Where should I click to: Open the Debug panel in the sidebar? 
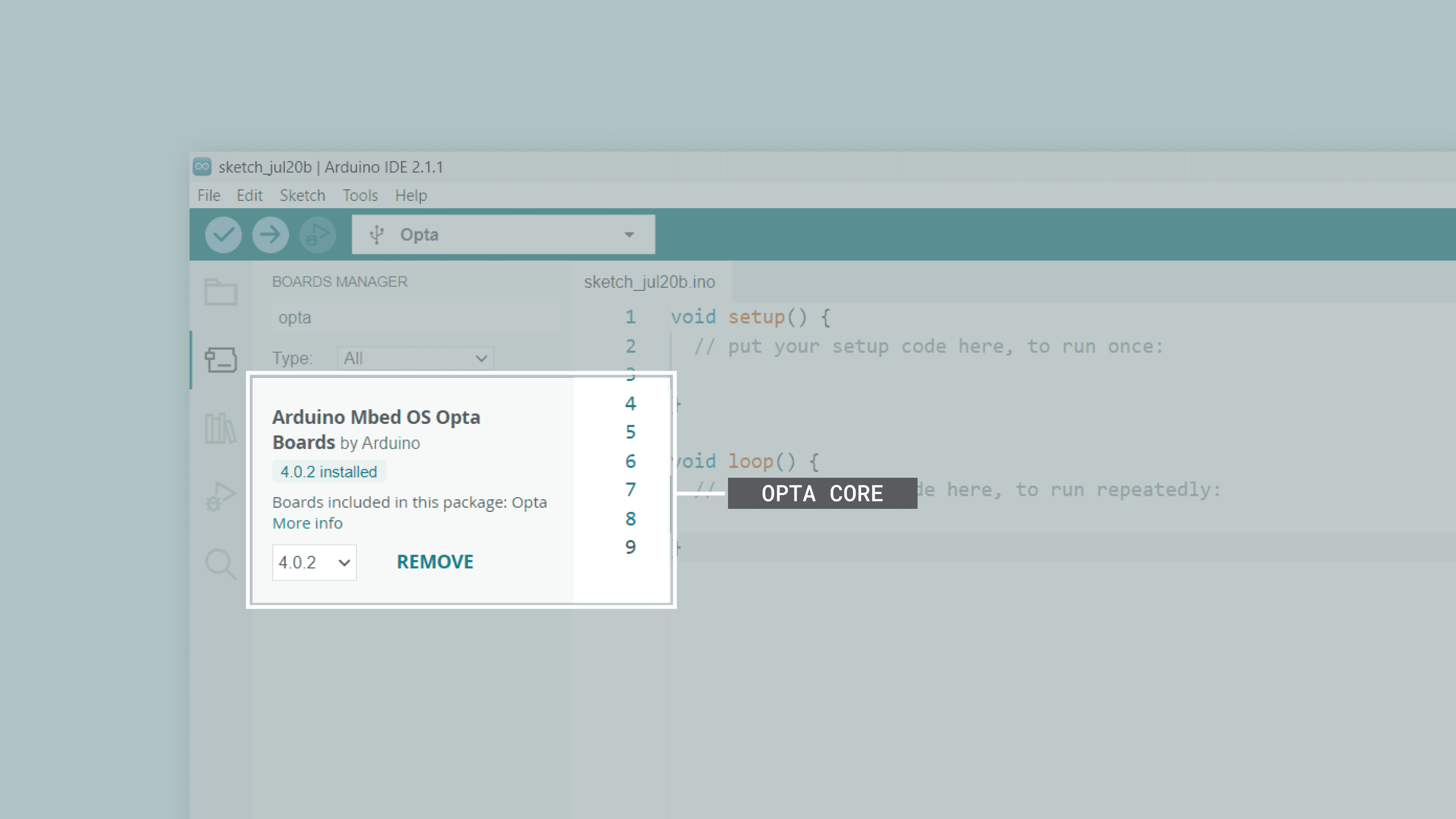click(220, 496)
